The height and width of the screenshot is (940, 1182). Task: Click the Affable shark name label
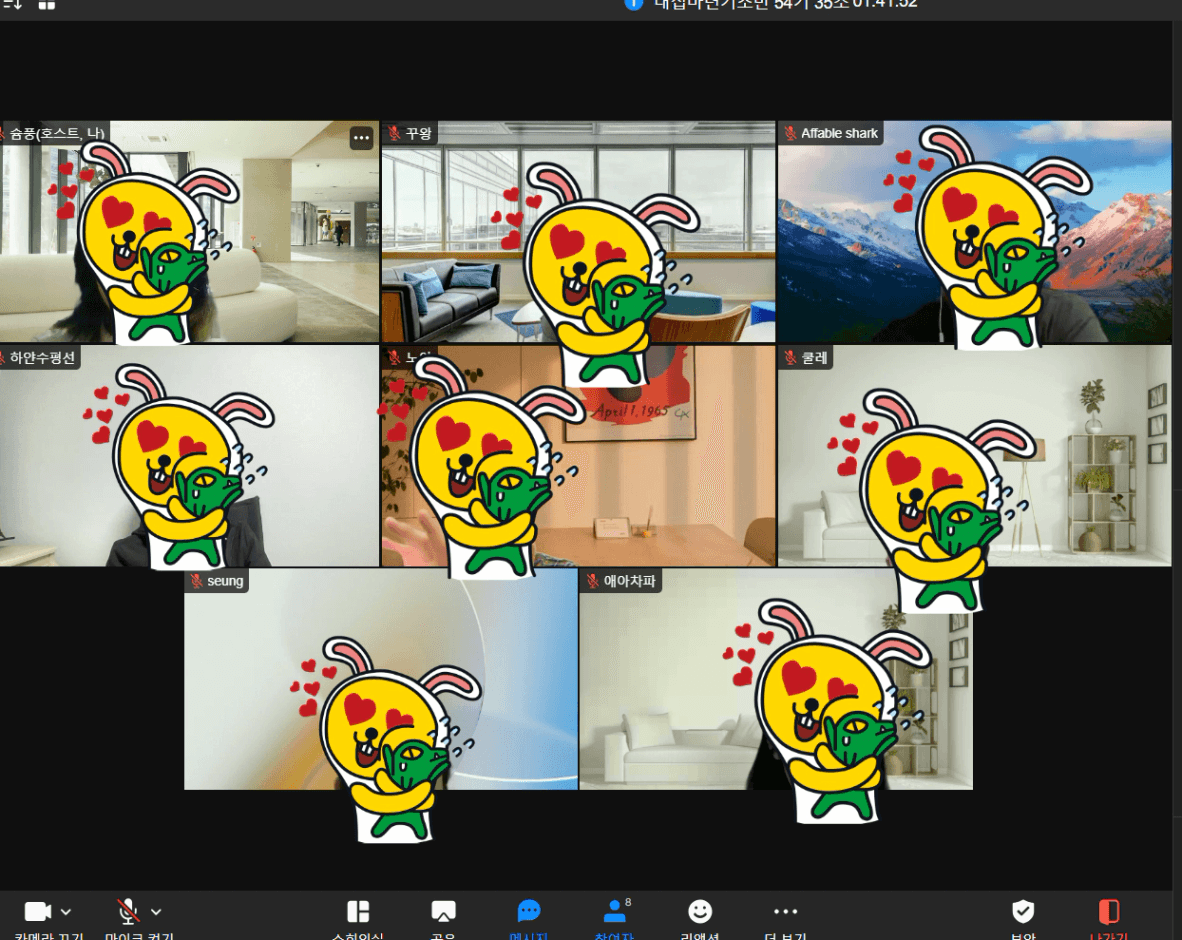pyautogui.click(x=839, y=133)
